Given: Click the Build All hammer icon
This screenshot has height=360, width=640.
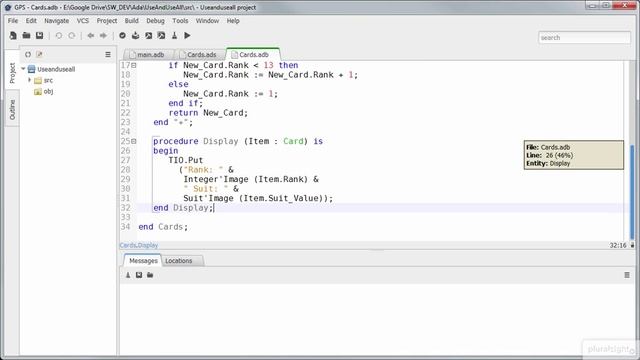Looking at the screenshot, I should (149, 36).
